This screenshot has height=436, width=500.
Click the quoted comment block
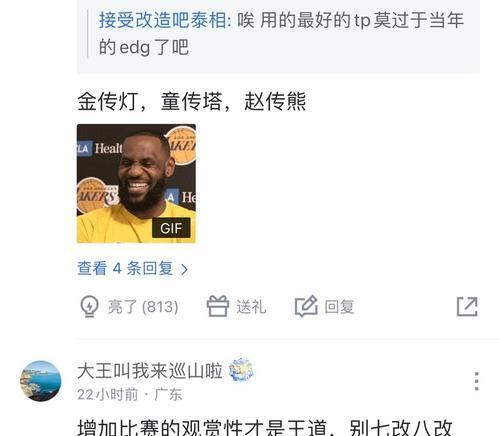coord(278,35)
